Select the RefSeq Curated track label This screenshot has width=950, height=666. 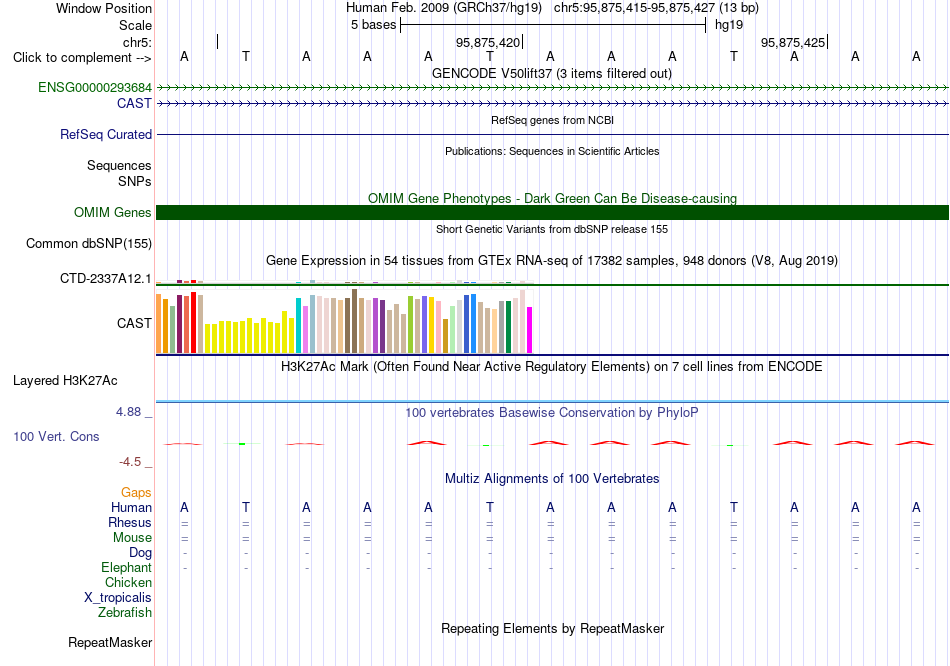(105, 135)
